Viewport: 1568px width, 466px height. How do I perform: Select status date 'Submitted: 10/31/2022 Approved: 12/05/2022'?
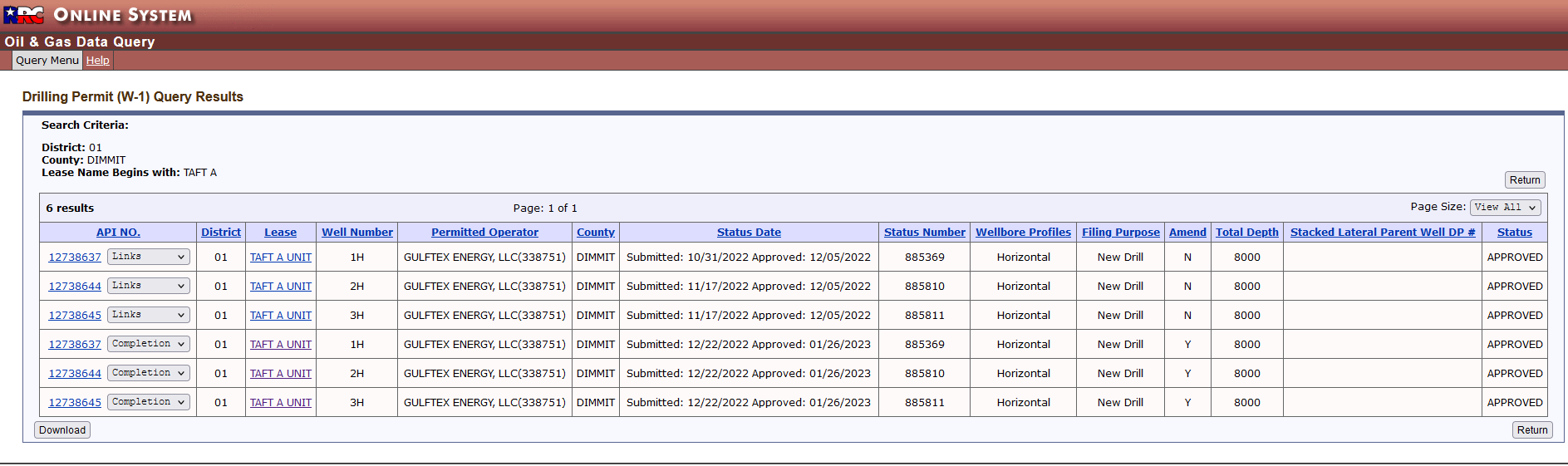pyautogui.click(x=749, y=258)
